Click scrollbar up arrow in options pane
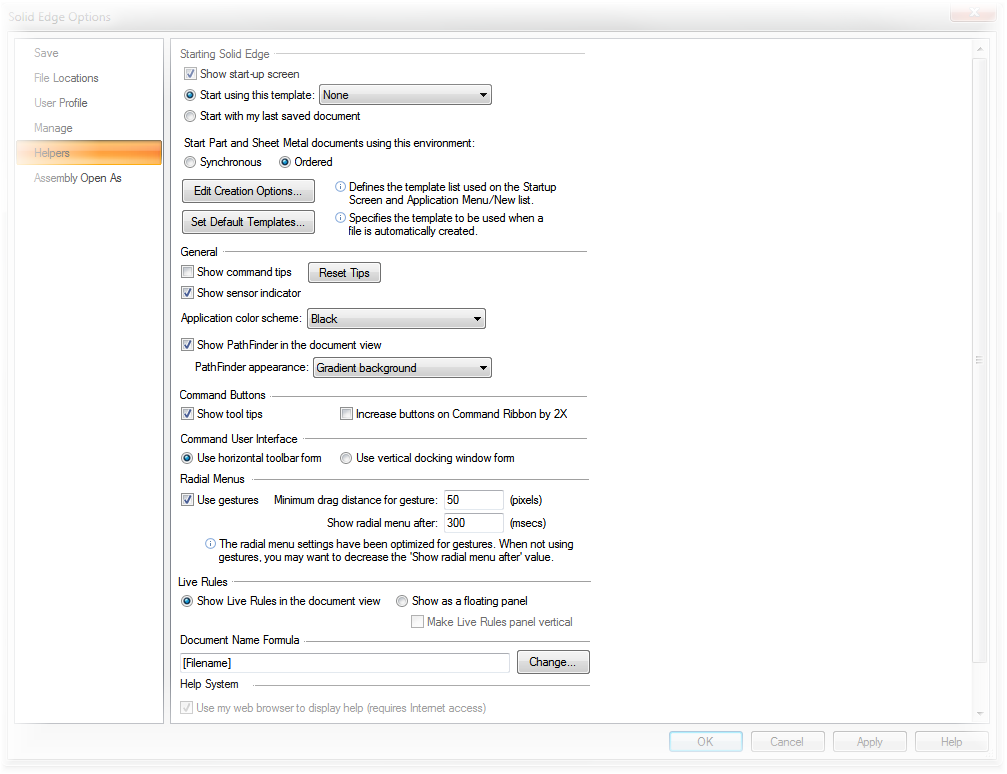 980,49
